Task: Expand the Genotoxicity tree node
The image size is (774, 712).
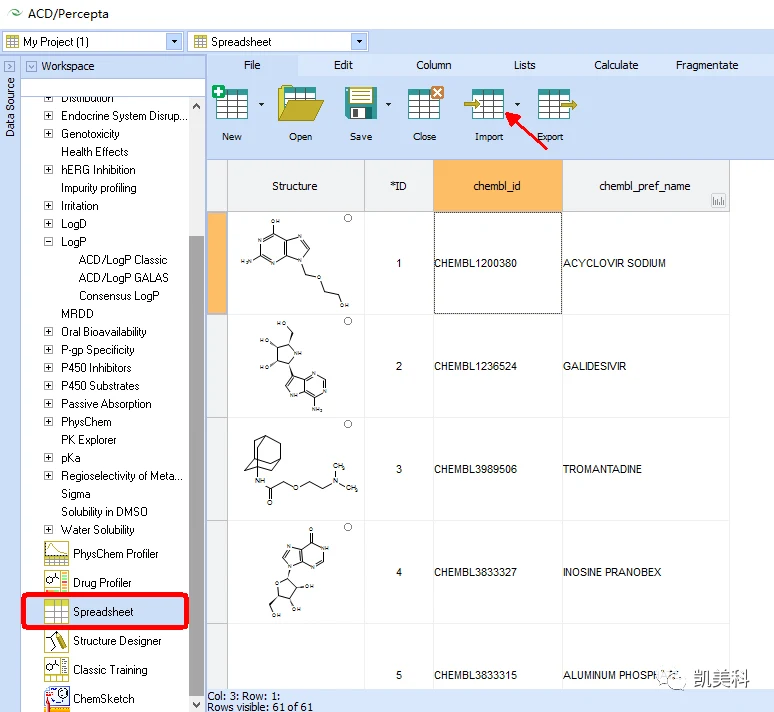Action: point(48,133)
